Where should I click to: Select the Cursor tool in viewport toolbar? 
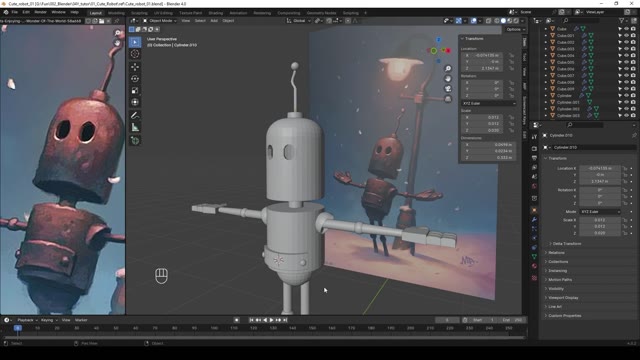point(135,54)
